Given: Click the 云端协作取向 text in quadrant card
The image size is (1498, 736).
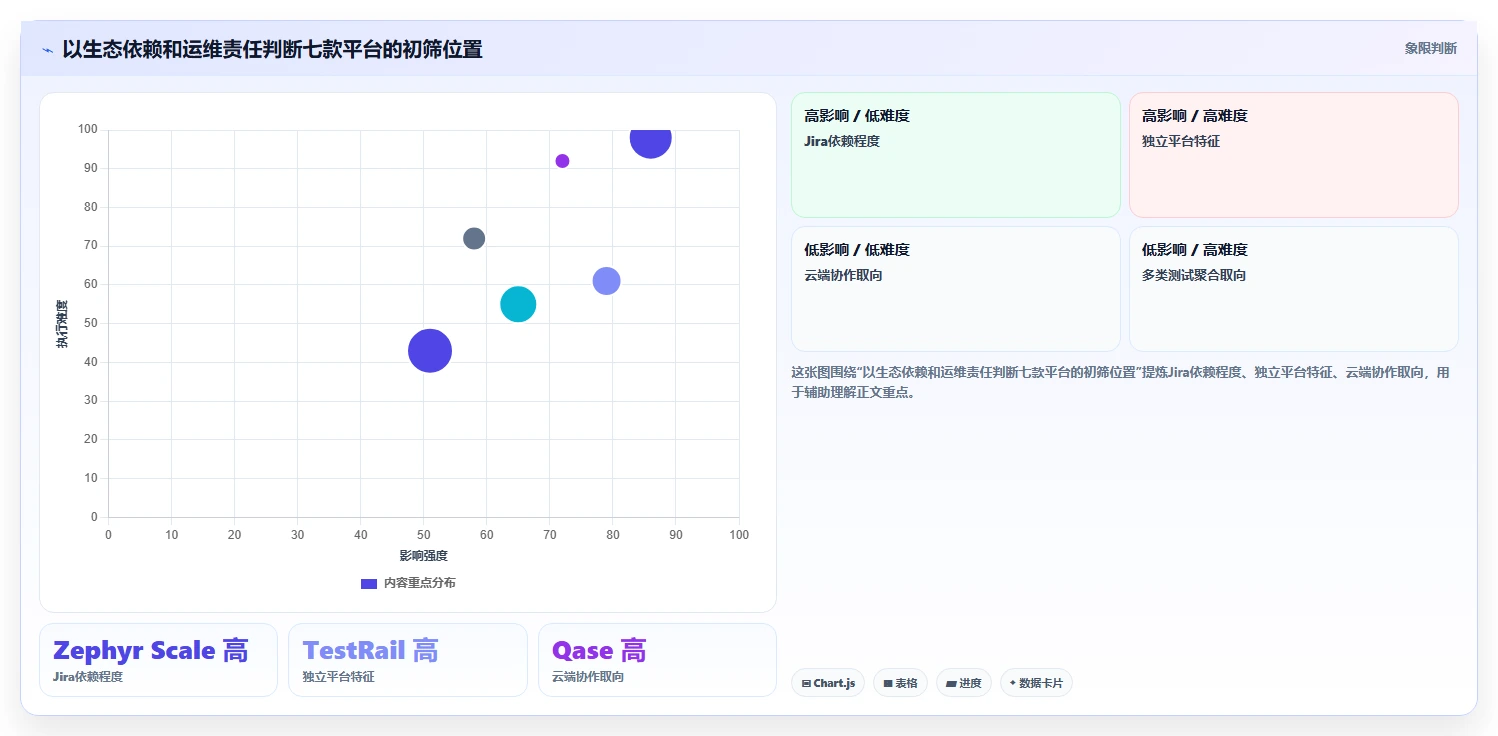Looking at the screenshot, I should (x=843, y=275).
